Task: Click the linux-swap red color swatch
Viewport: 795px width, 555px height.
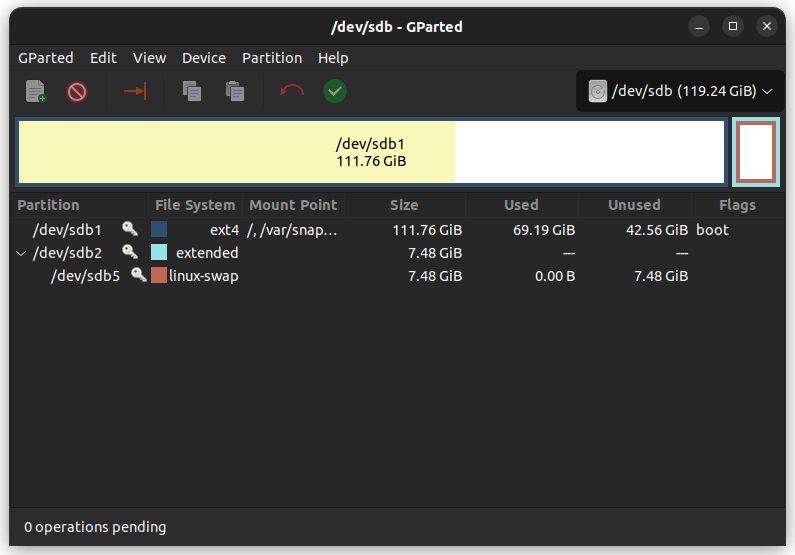Action: [x=159, y=275]
